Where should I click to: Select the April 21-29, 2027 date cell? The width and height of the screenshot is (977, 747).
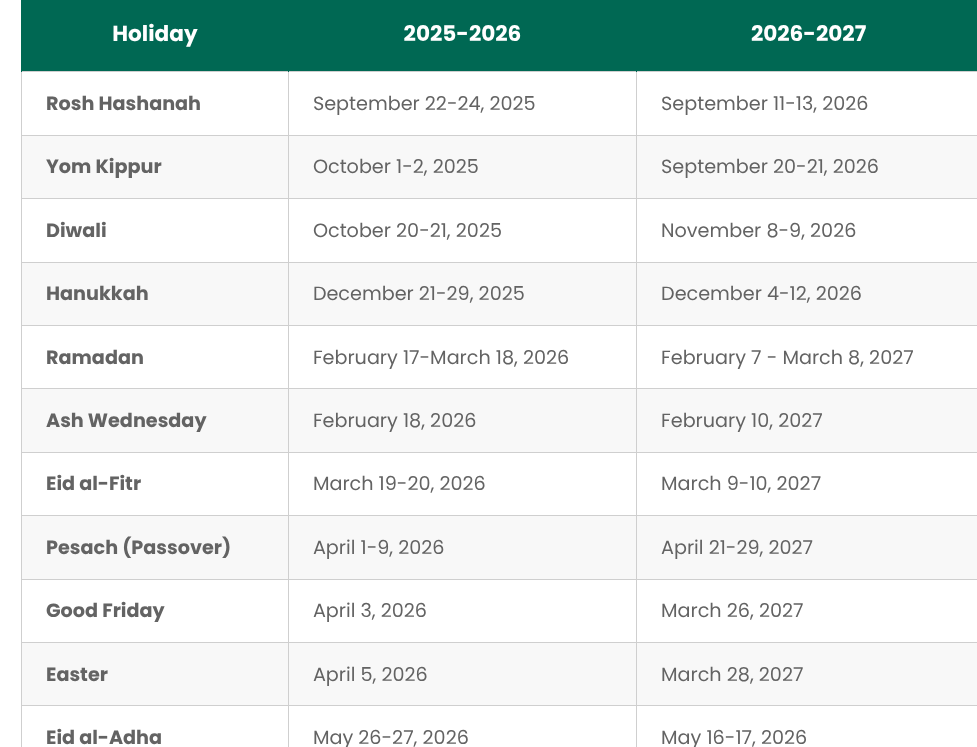click(x=736, y=547)
